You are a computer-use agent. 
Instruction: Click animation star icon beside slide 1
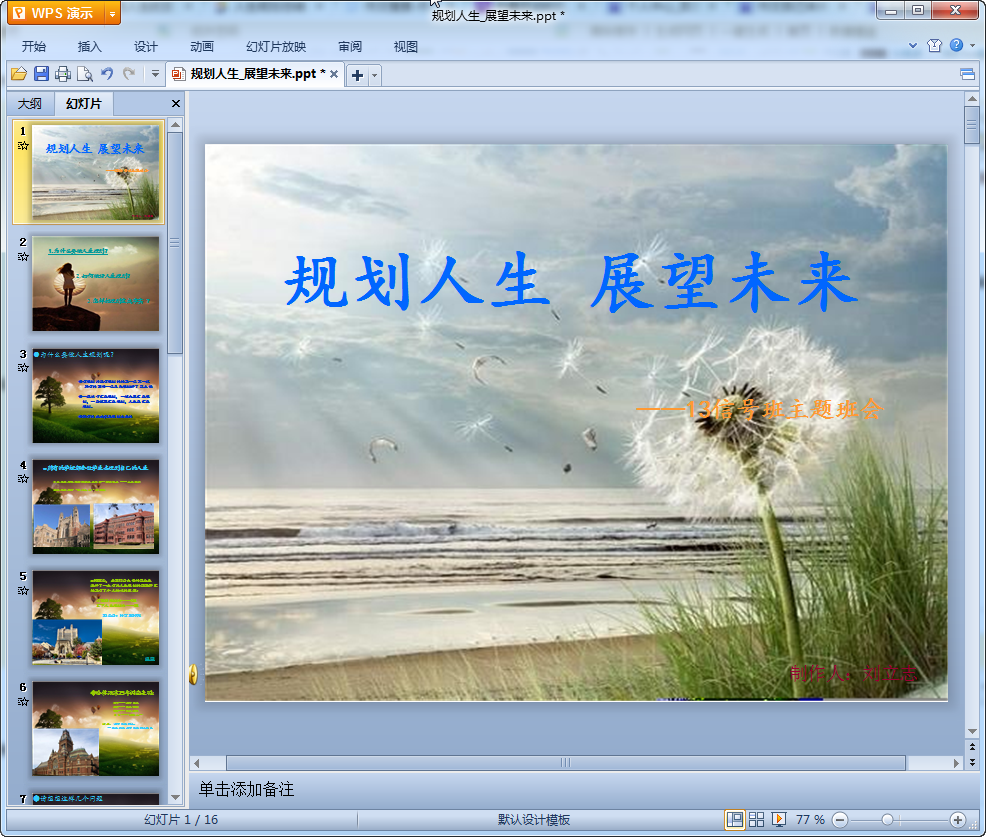pyautogui.click(x=23, y=146)
